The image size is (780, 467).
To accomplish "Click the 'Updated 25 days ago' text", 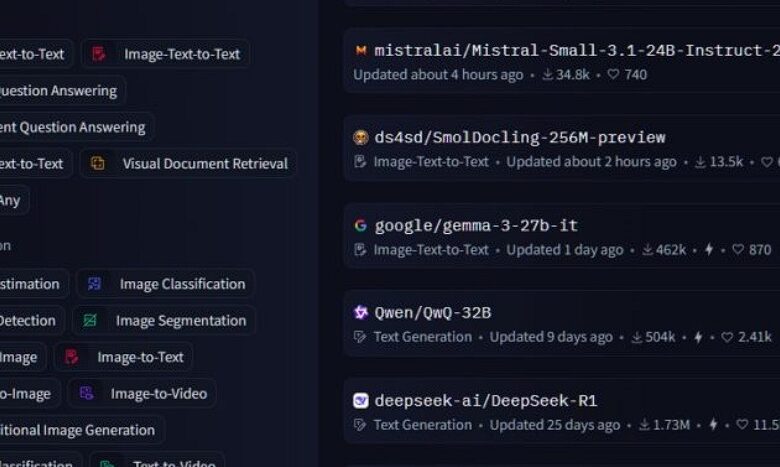I will coord(555,425).
